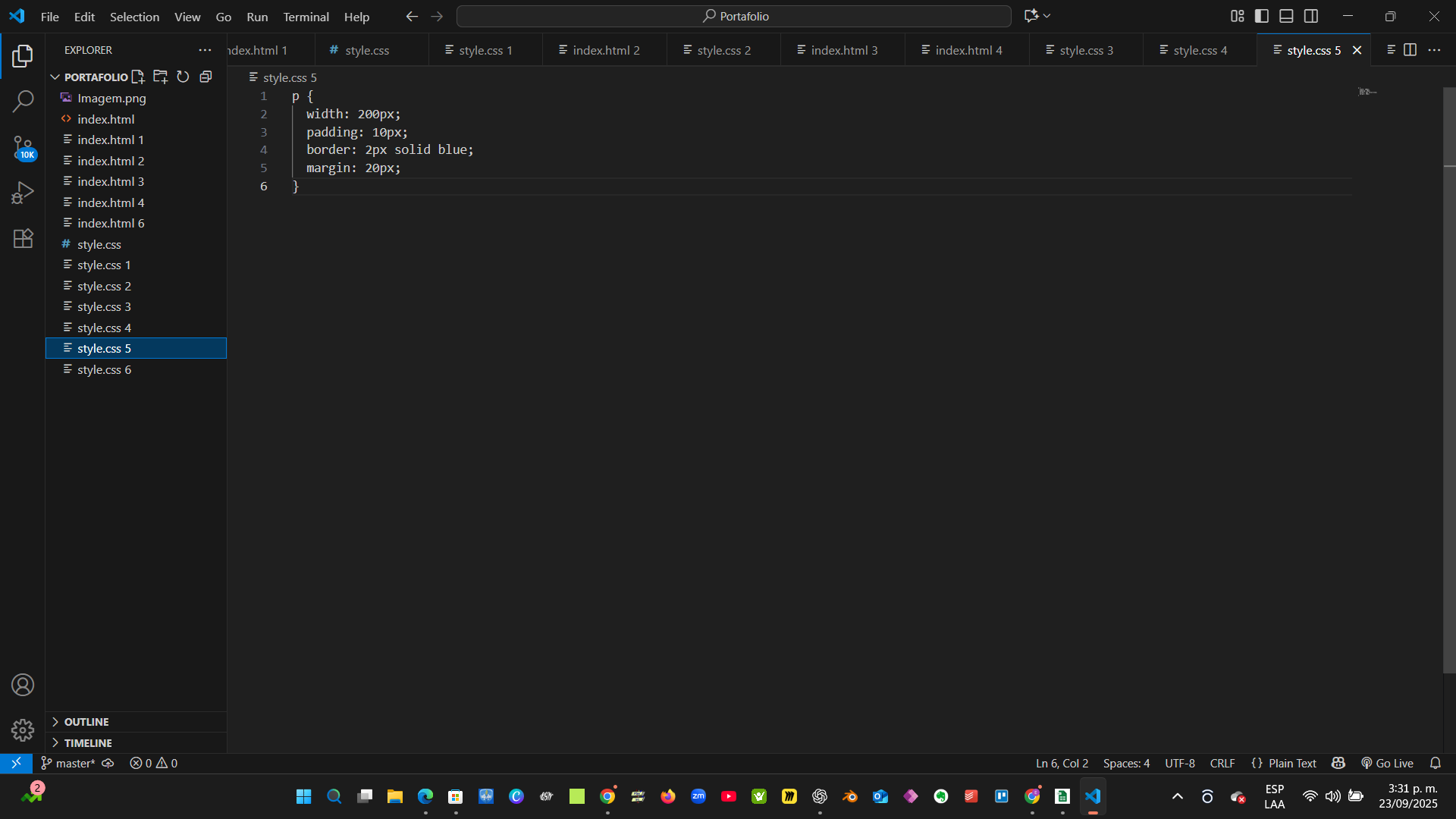Close the style.css 5 tab
Image resolution: width=1456 pixels, height=819 pixels.
(1357, 50)
